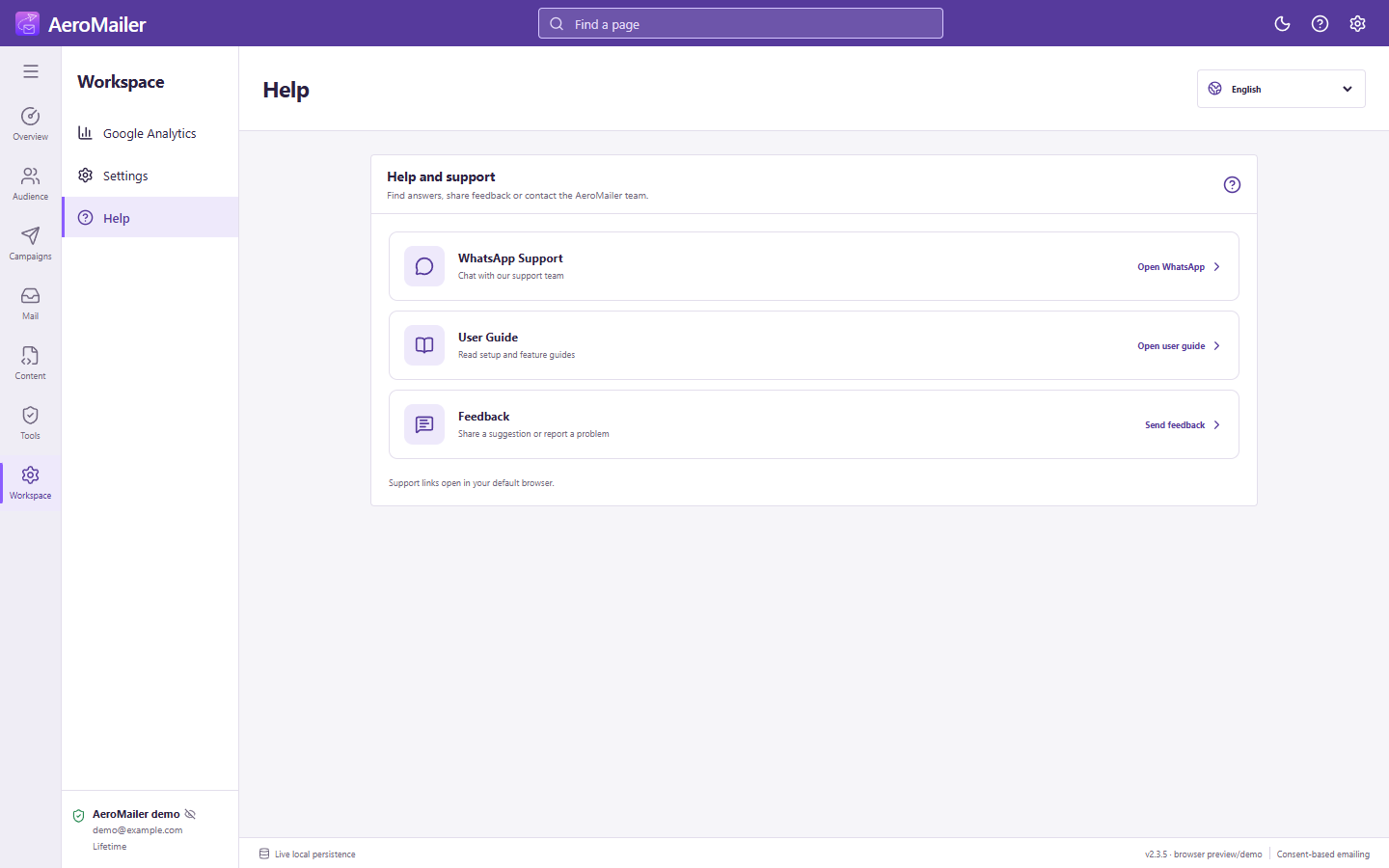Click database icon in status bar
This screenshot has height=868, width=1389.
click(x=264, y=854)
